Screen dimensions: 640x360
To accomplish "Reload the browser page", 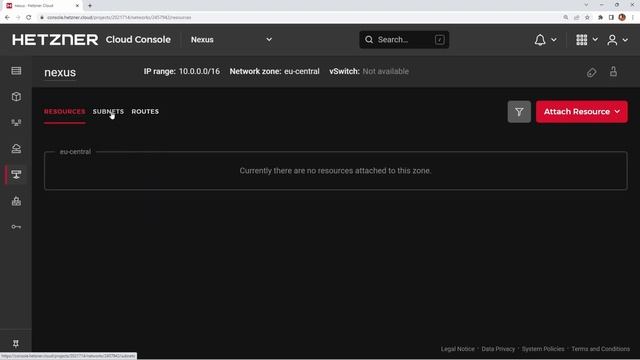I will click(x=29, y=18).
